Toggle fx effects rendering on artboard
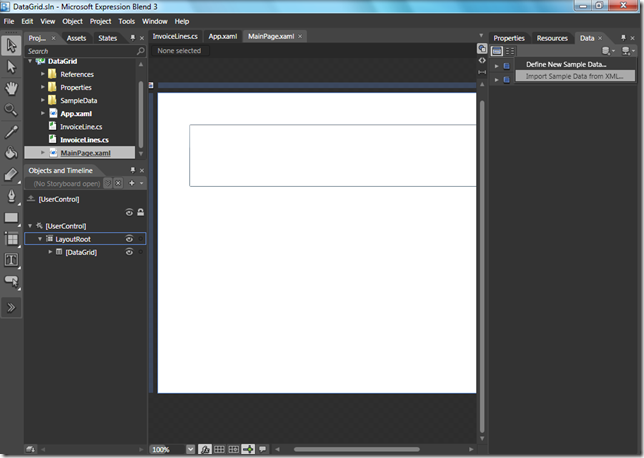The image size is (644, 458). [x=205, y=449]
